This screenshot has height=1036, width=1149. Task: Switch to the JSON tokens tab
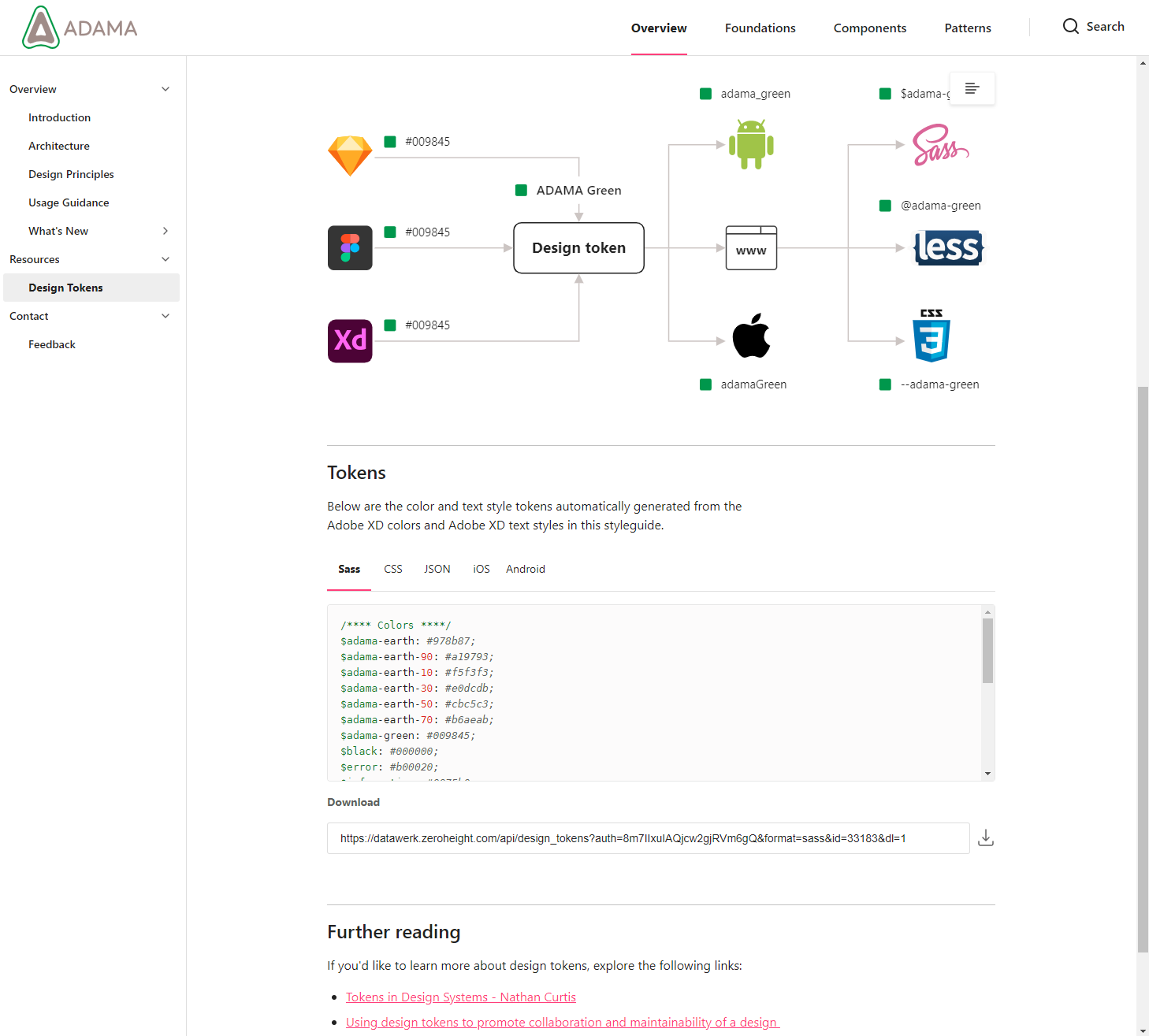(x=437, y=569)
